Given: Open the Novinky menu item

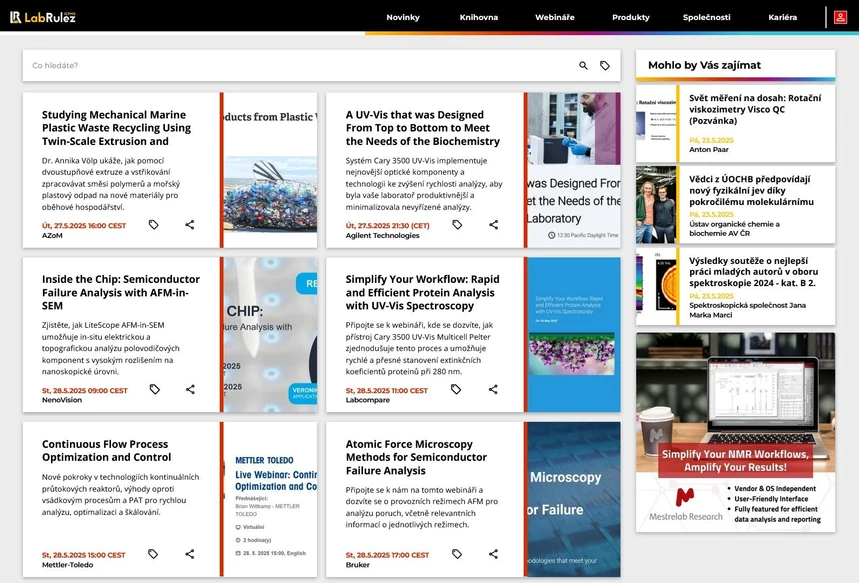Looking at the screenshot, I should point(403,17).
